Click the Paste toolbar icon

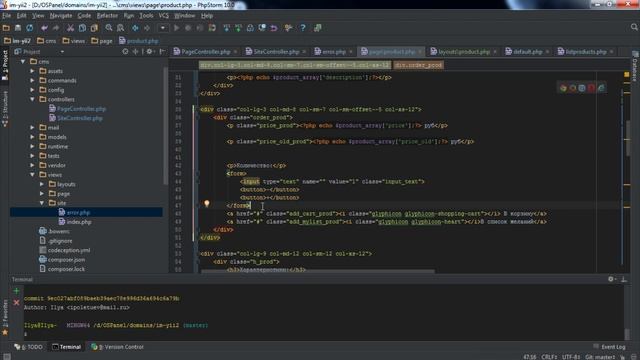[94, 28]
